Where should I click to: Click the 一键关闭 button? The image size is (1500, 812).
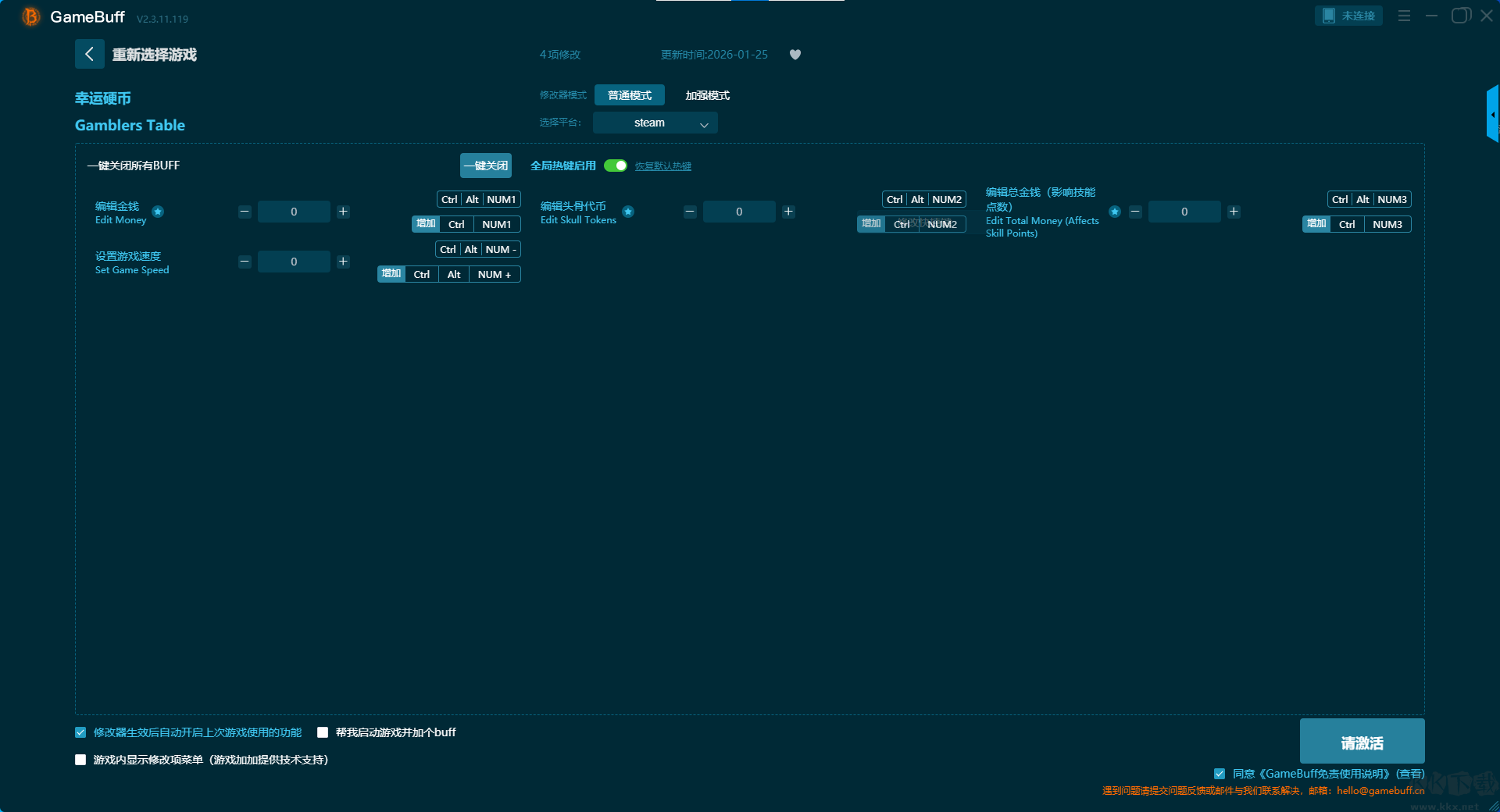tap(486, 166)
